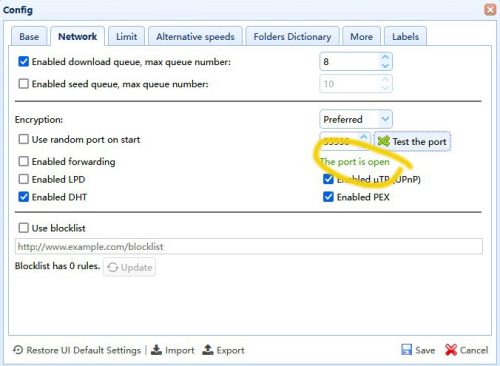Click the Import button

click(172, 350)
